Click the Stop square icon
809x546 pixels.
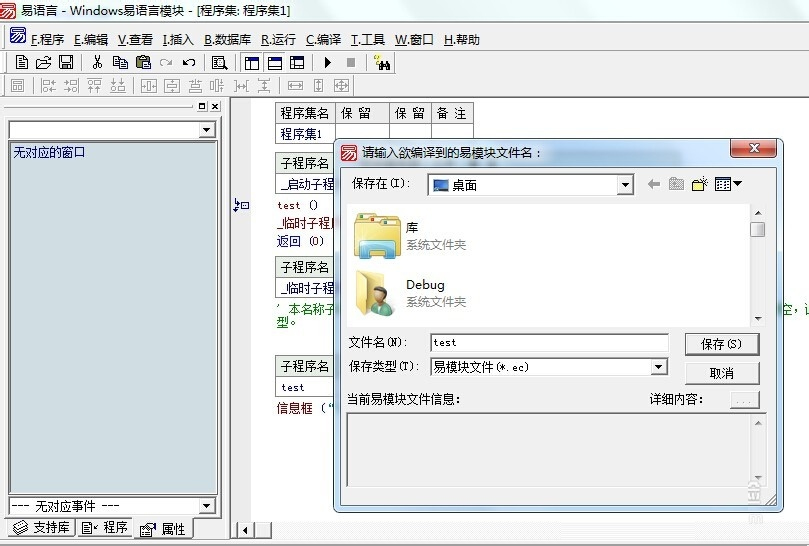(351, 63)
